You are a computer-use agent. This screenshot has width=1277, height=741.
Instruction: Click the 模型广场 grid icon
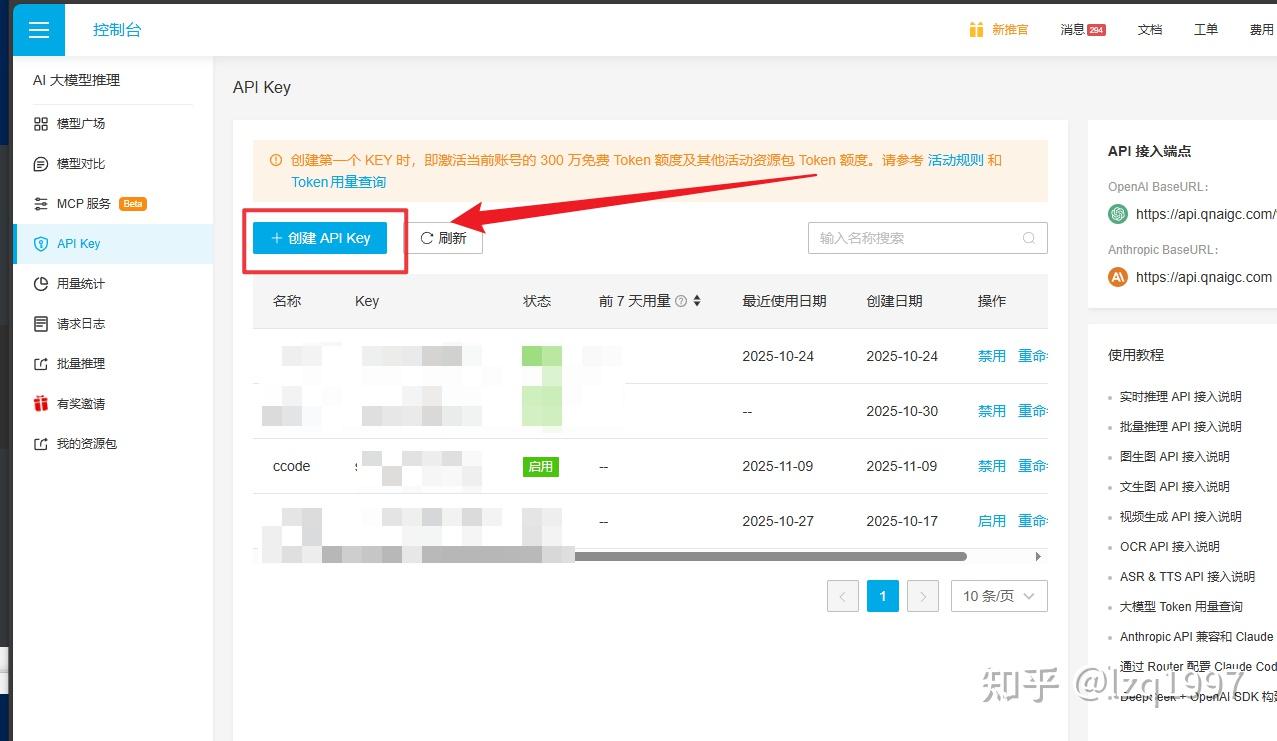41,124
